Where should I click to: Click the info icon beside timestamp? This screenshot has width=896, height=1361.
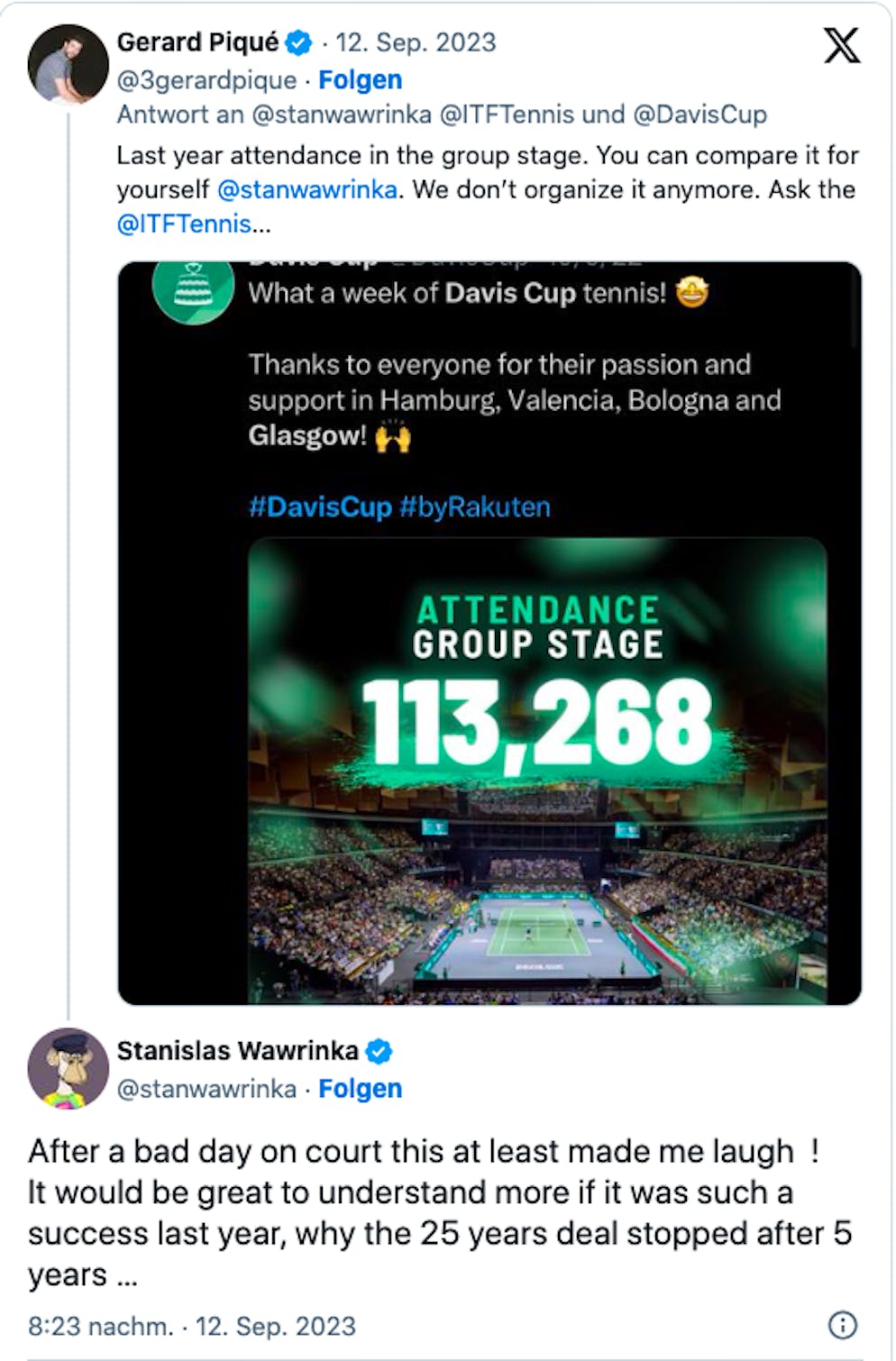click(x=842, y=1324)
